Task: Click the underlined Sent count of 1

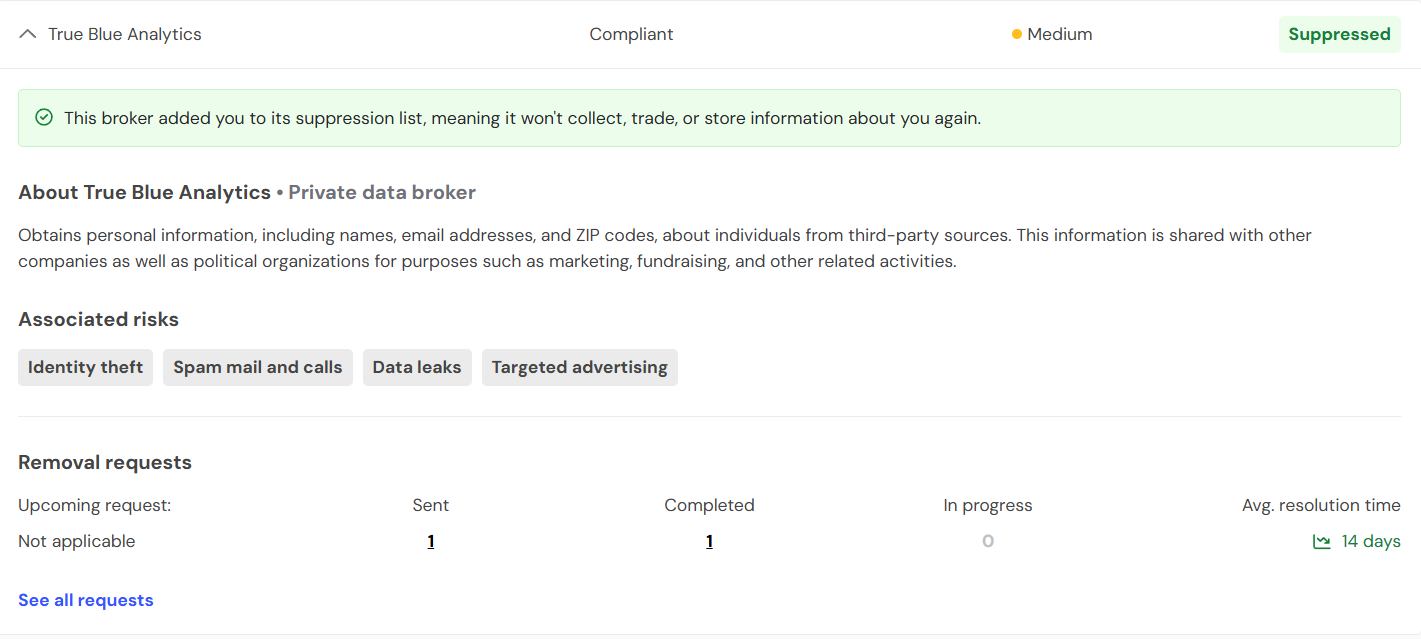Action: point(430,540)
